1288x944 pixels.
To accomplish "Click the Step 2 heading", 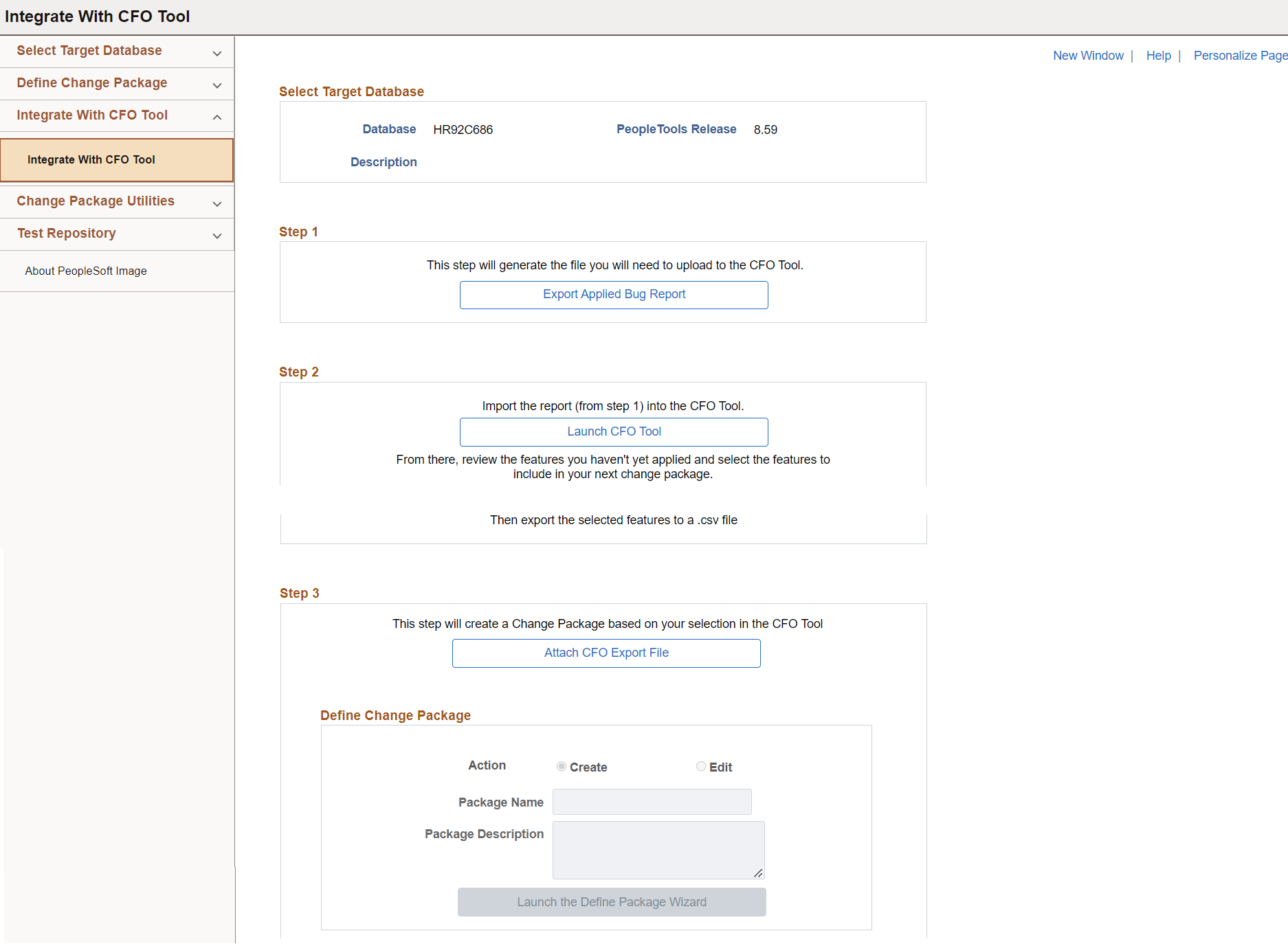I will coord(299,372).
